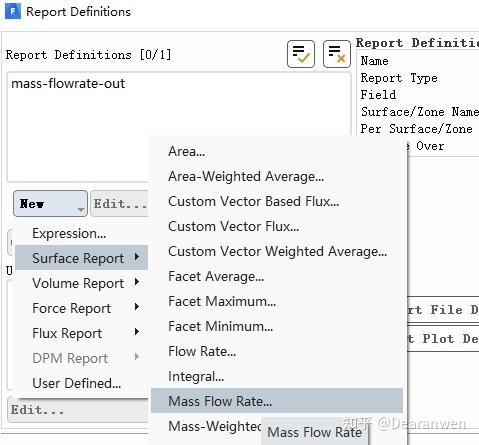Screen dimensions: 479x445
Task: Select Area... surface report
Action: pyautogui.click(x=277, y=151)
